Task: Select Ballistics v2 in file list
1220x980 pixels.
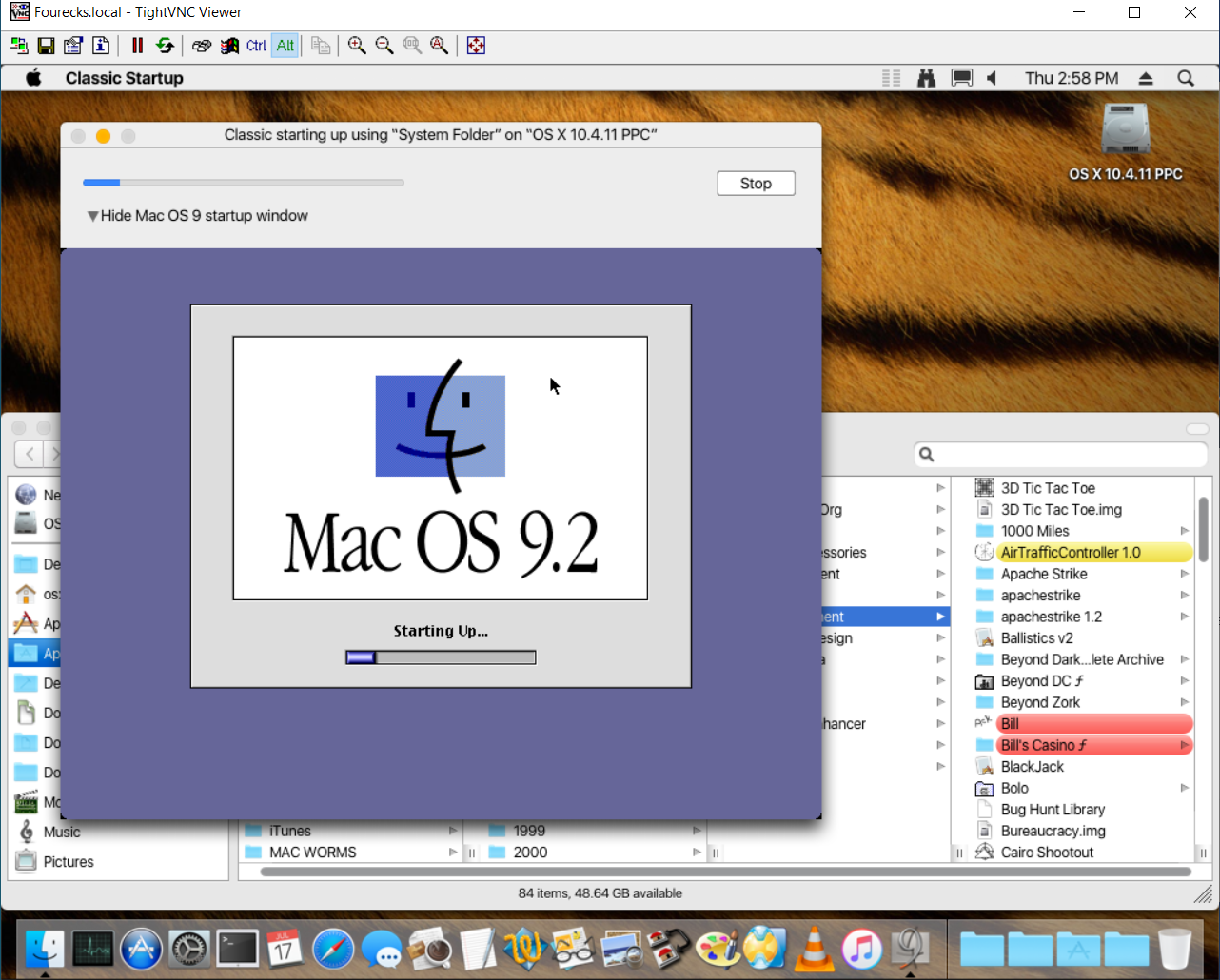Action: pos(1036,638)
